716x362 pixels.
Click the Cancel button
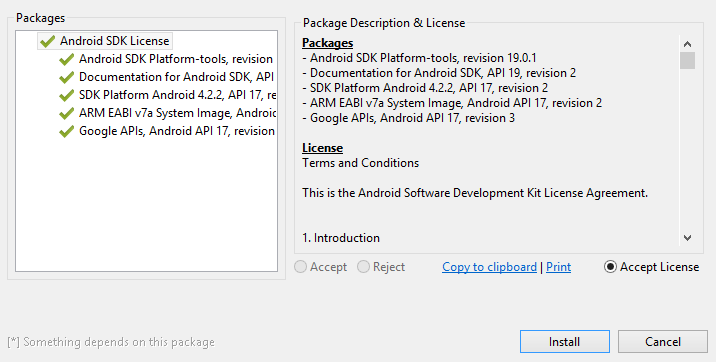(663, 342)
